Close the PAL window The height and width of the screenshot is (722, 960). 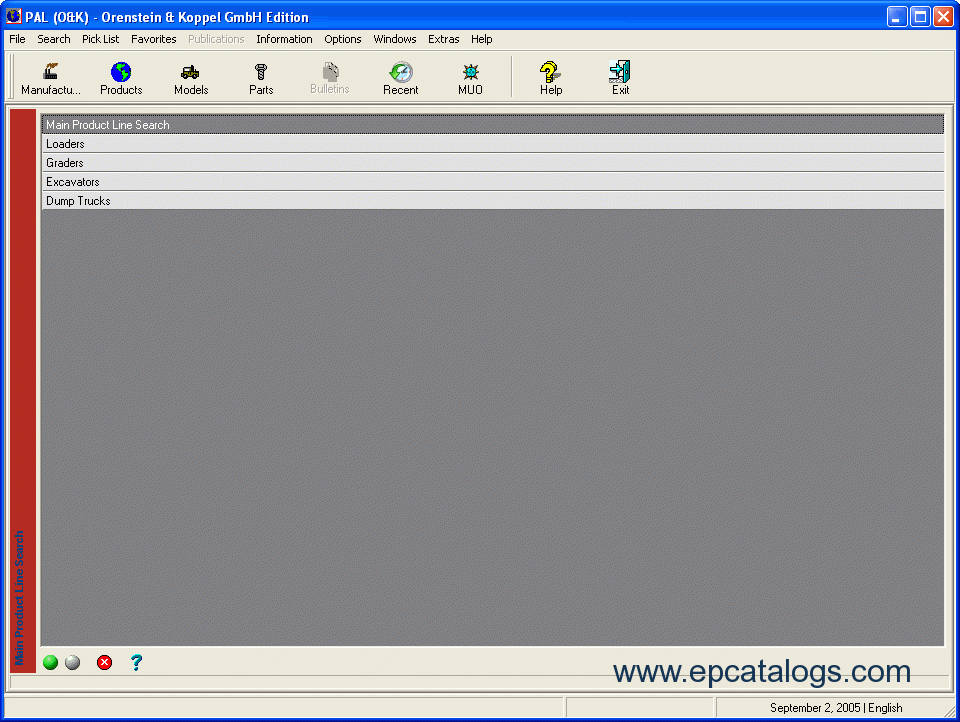pyautogui.click(x=943, y=17)
